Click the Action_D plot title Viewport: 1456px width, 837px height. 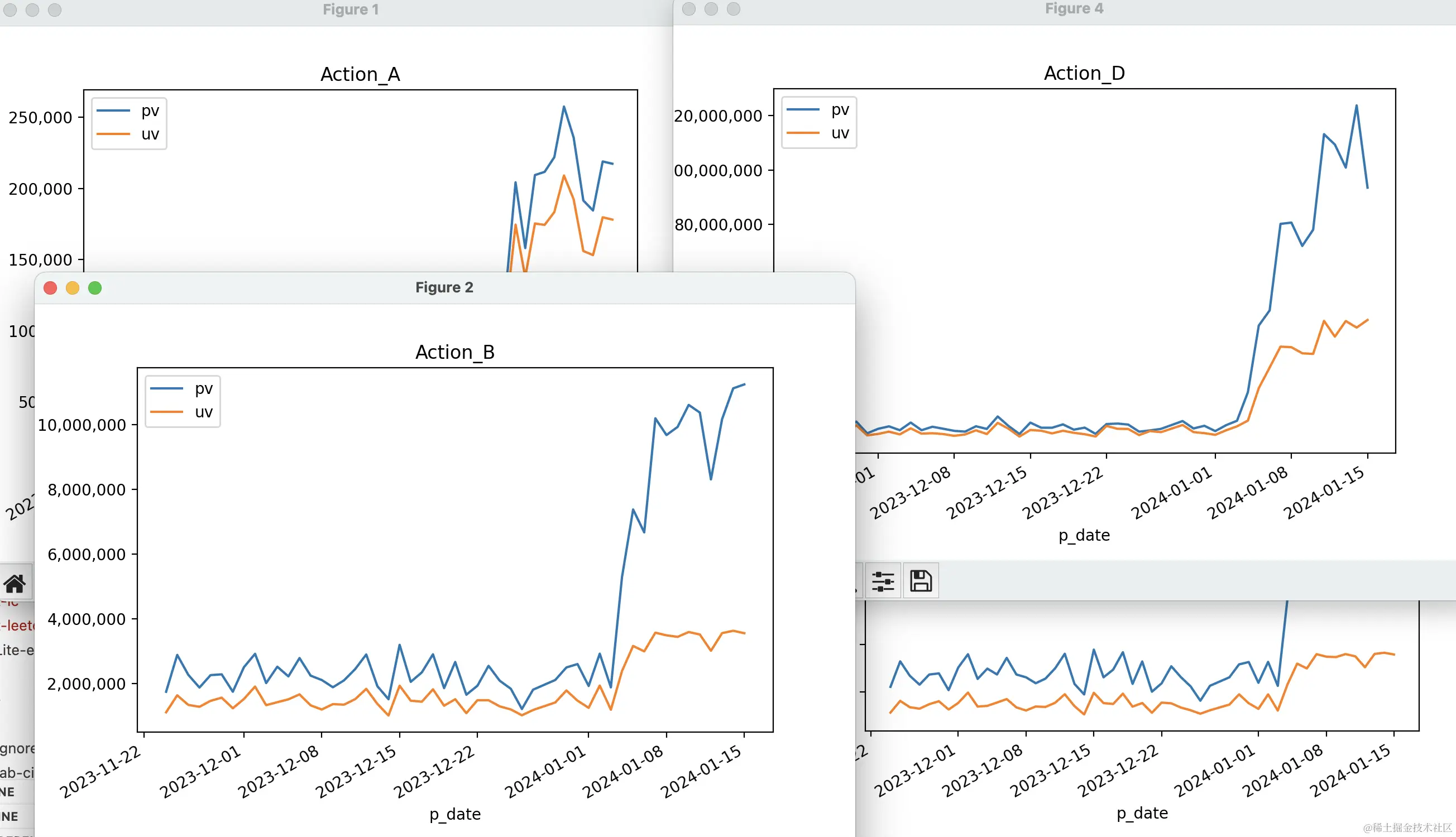pyautogui.click(x=1084, y=73)
